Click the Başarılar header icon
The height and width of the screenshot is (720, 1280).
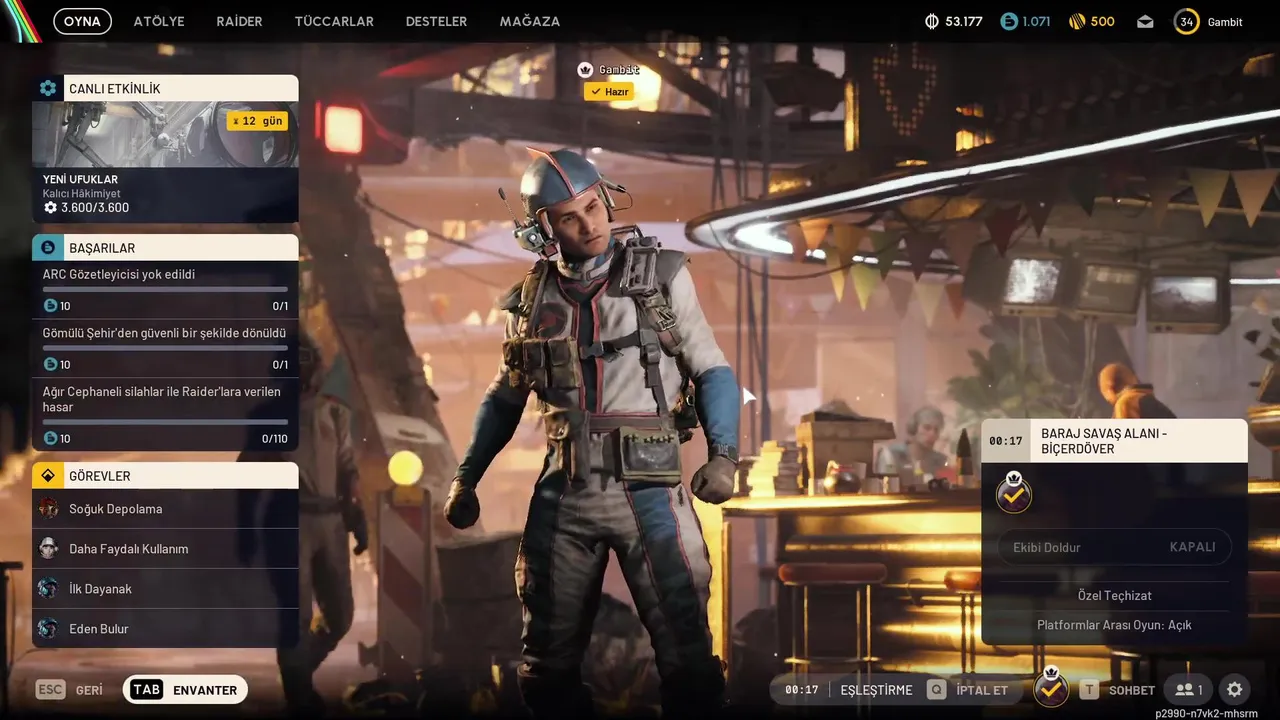pyautogui.click(x=47, y=247)
